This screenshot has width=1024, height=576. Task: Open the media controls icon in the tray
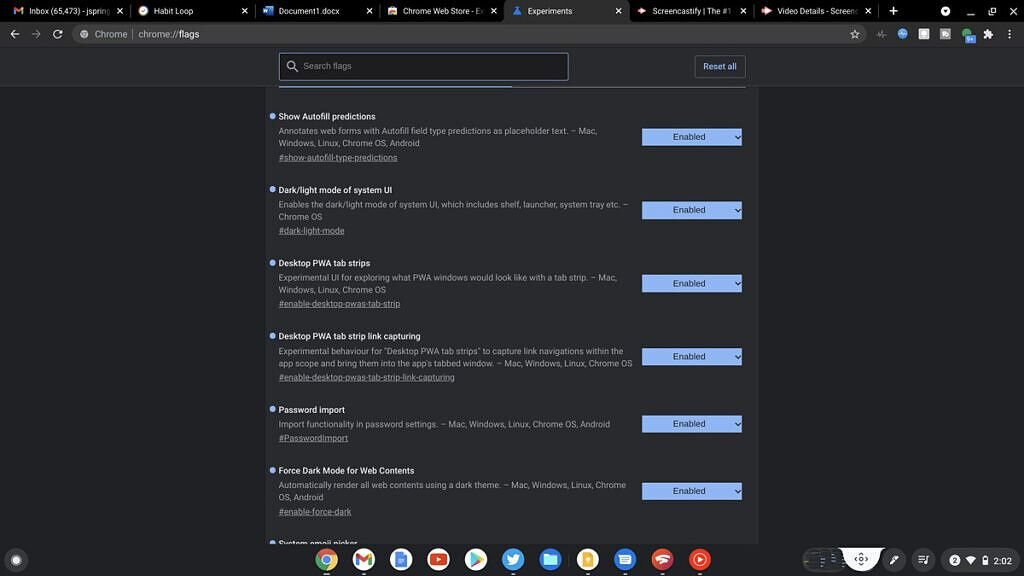(922, 559)
